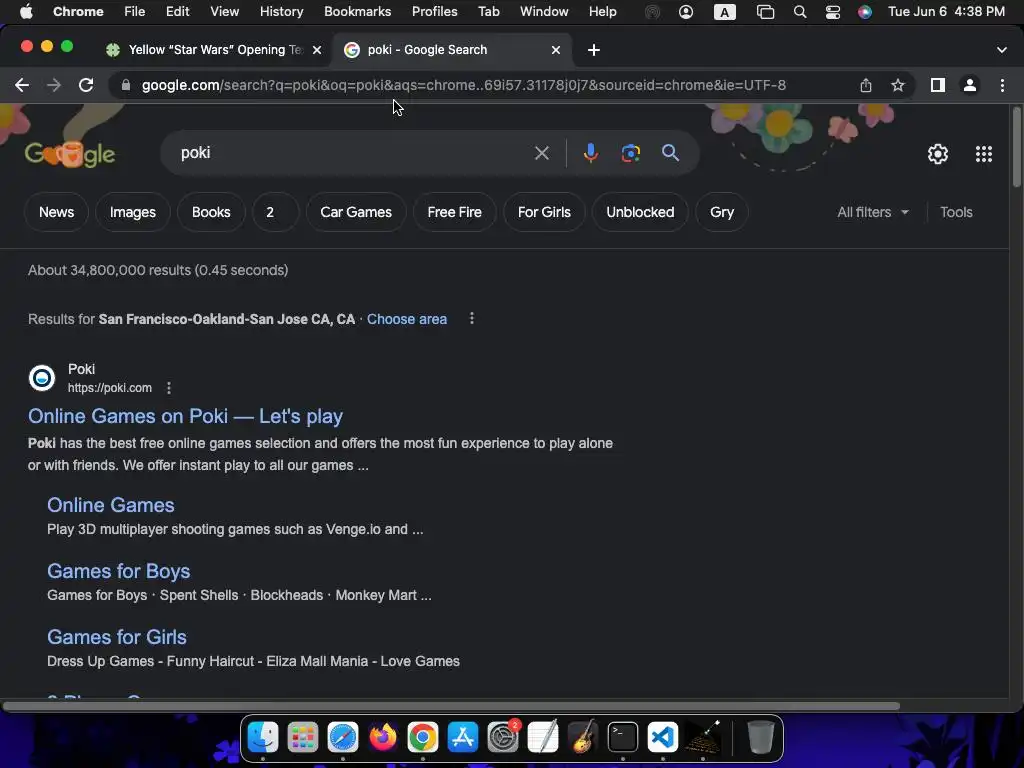Filter results by Images

[x=133, y=212]
